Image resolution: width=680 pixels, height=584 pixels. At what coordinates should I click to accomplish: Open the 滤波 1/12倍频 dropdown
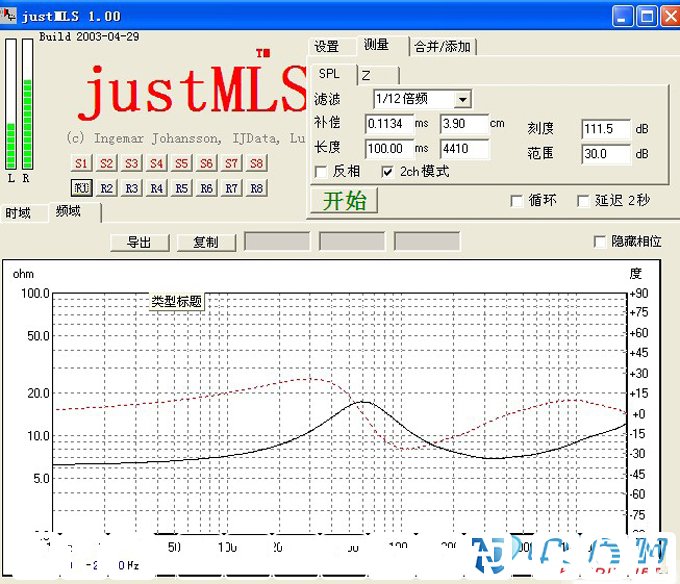click(462, 99)
